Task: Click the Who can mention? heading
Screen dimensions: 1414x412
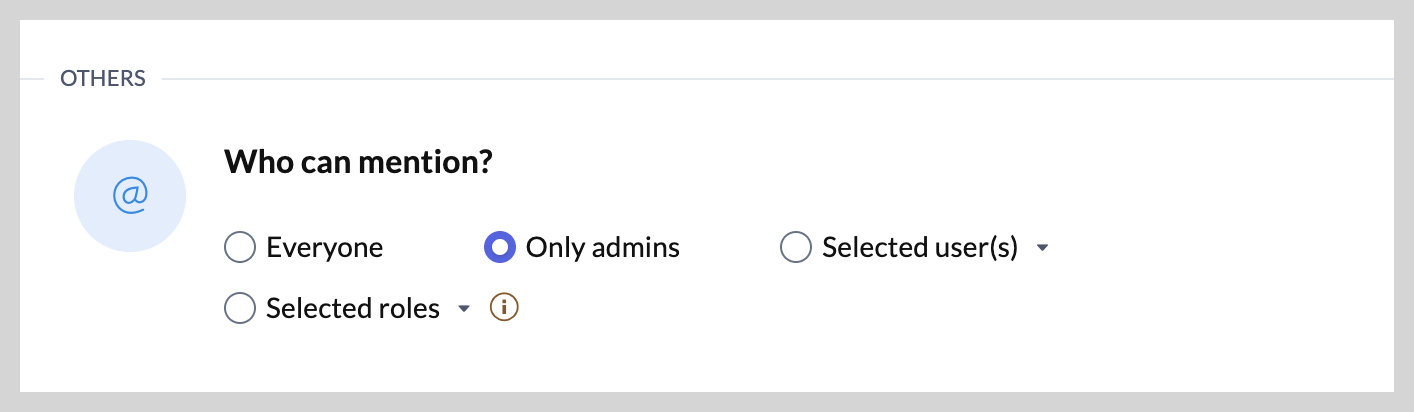Action: coord(358,161)
